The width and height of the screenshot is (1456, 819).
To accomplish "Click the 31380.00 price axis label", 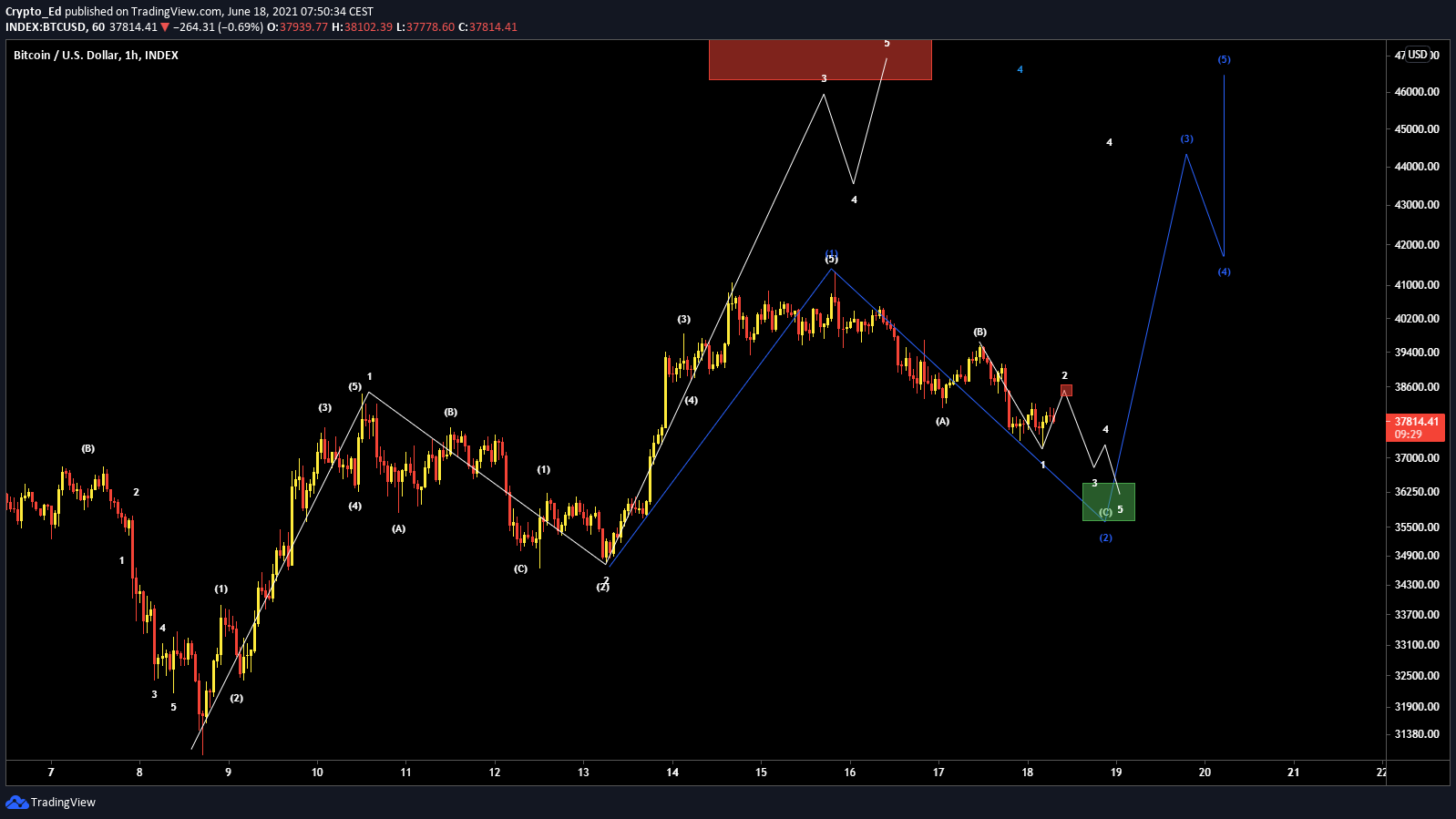I will pos(1417,734).
